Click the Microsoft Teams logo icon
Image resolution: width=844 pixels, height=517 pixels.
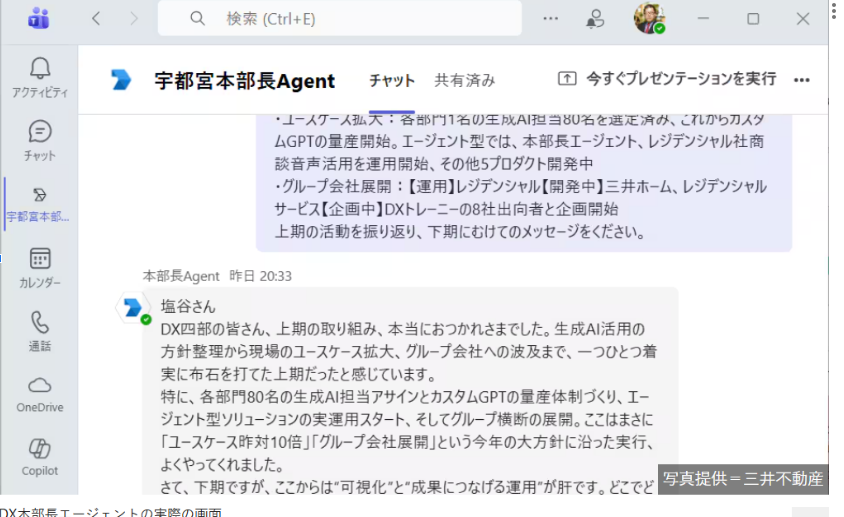point(39,18)
